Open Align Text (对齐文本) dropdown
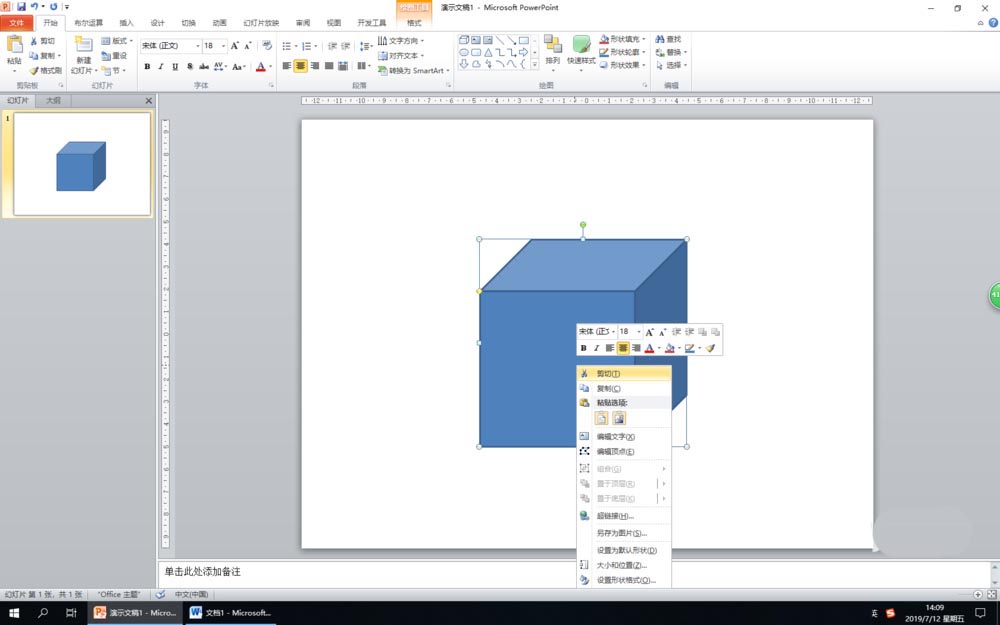 401,55
